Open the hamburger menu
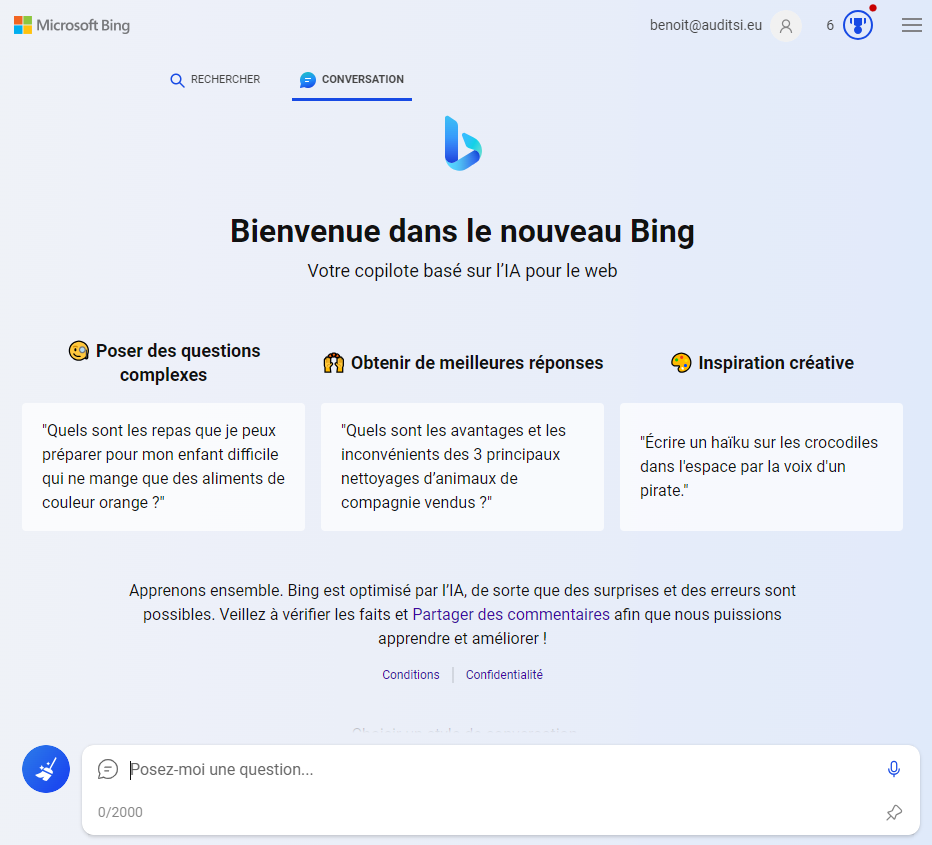 pos(911,25)
